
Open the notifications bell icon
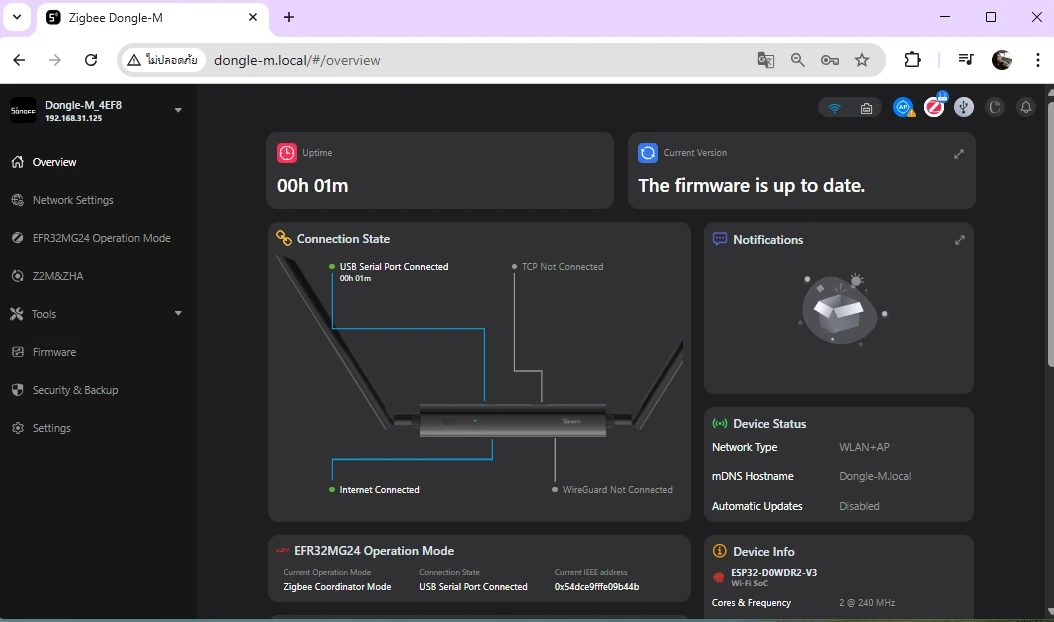point(1025,107)
